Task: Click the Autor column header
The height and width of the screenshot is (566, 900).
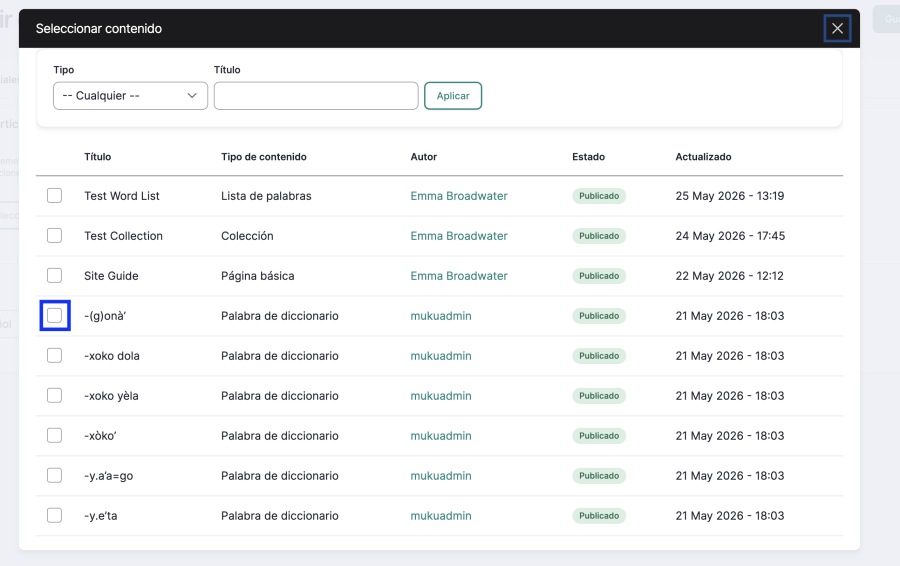Action: pyautogui.click(x=424, y=157)
